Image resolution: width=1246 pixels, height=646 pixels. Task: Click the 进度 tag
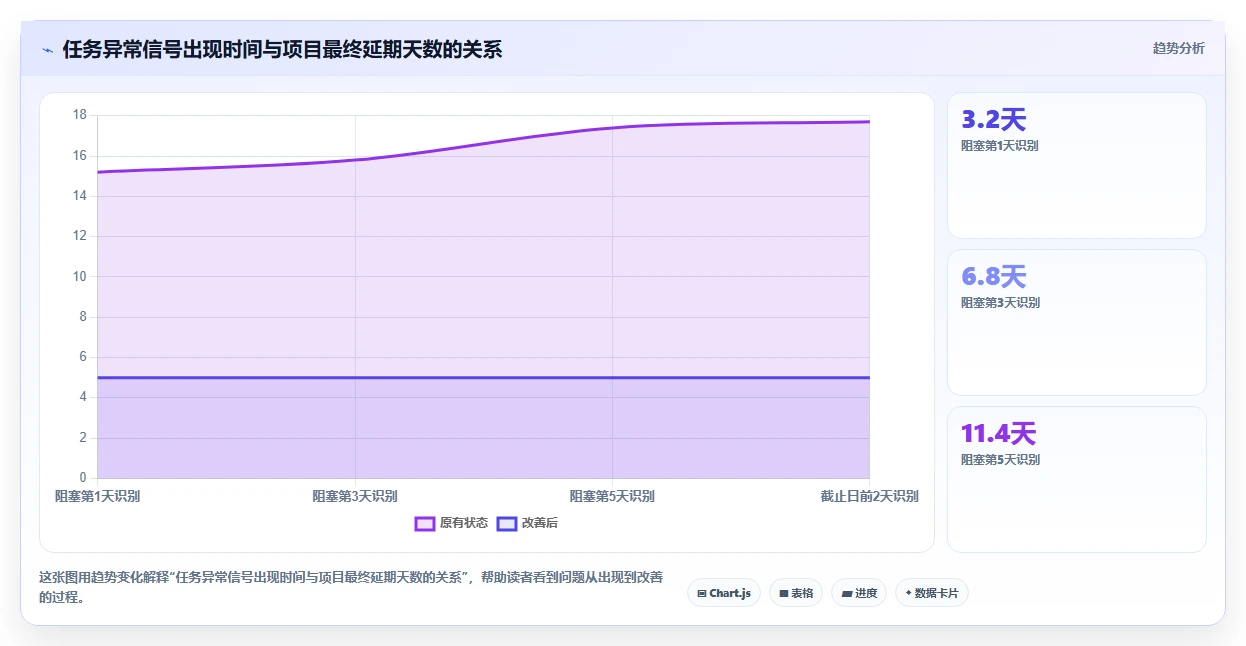pyautogui.click(x=859, y=593)
